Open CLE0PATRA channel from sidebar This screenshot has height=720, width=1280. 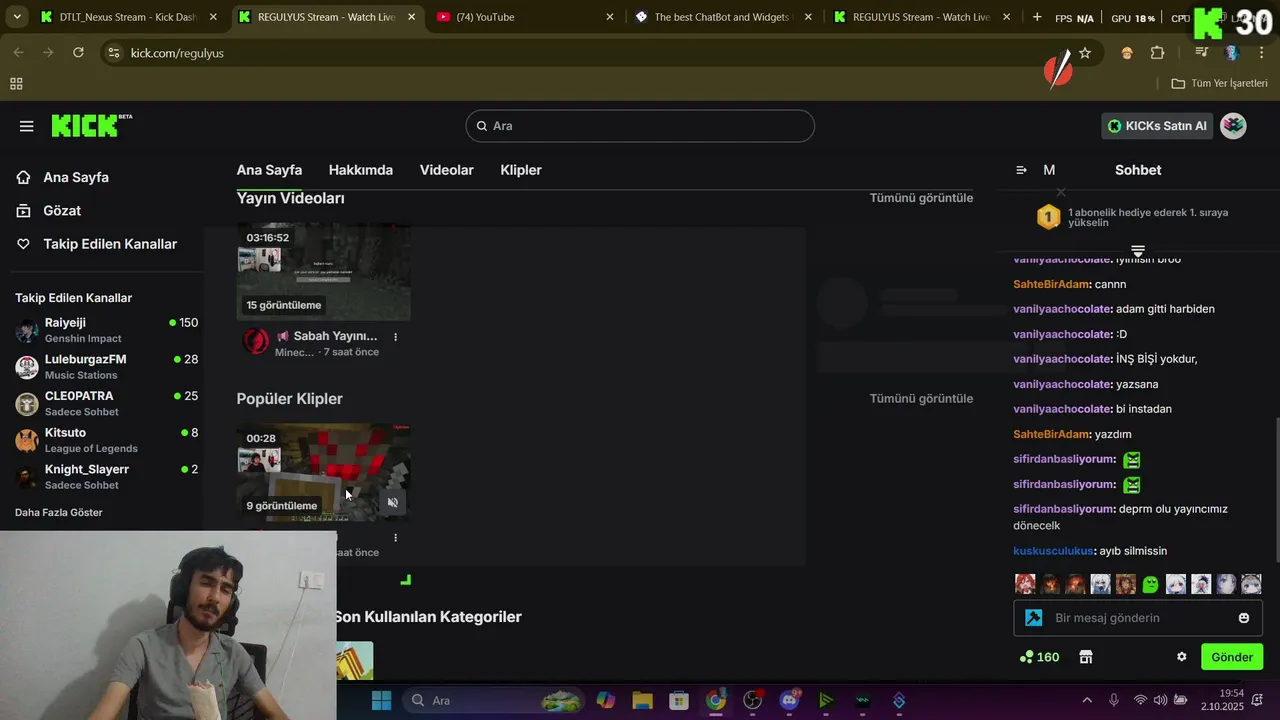(106, 403)
